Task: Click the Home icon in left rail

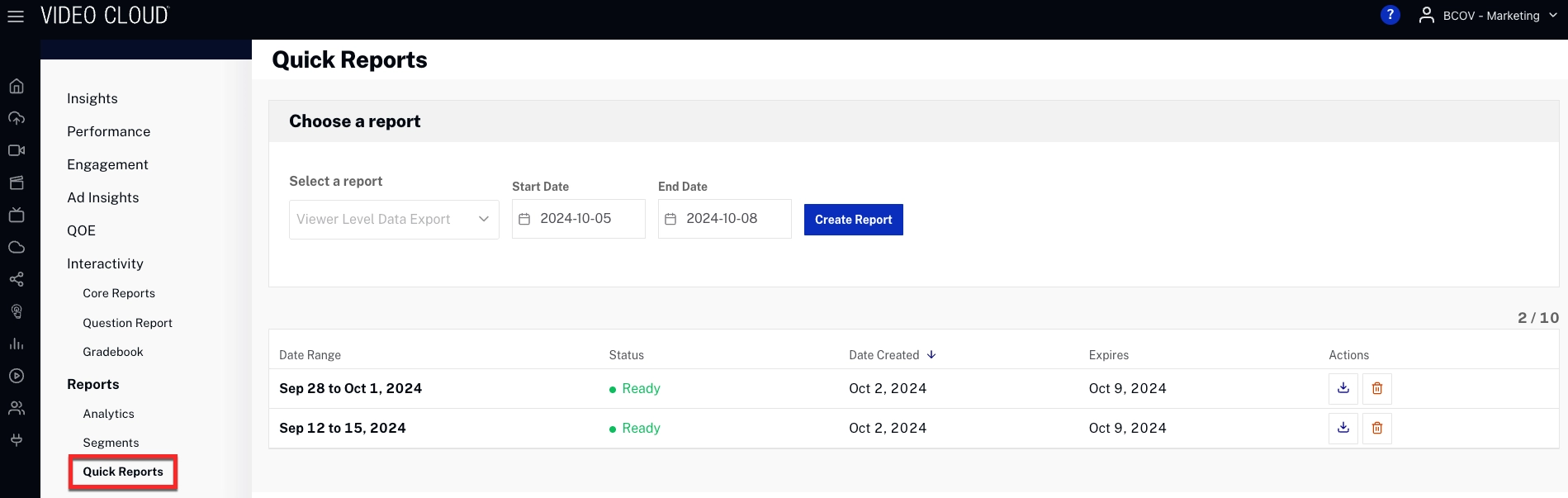Action: click(17, 86)
